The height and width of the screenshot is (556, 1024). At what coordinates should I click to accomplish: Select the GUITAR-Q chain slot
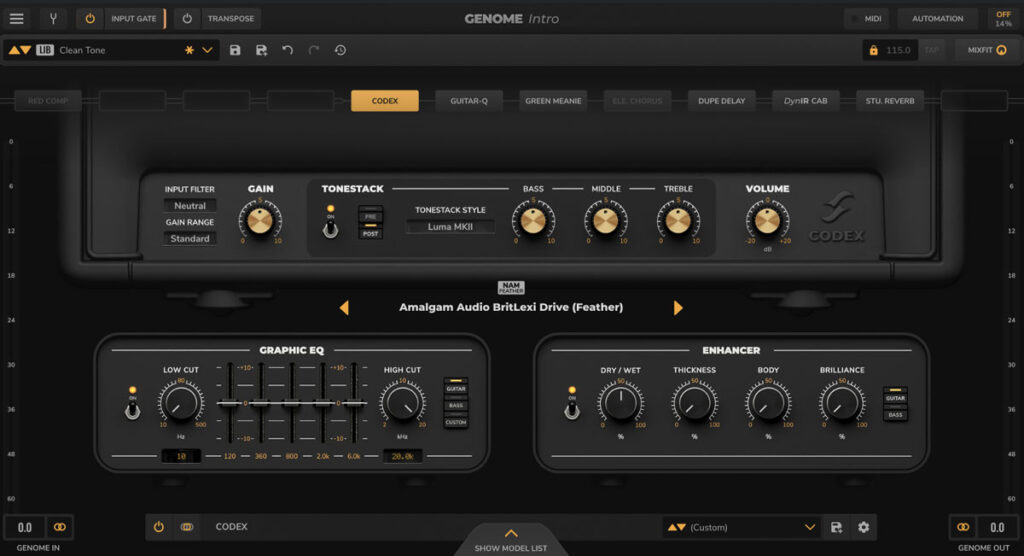[469, 101]
